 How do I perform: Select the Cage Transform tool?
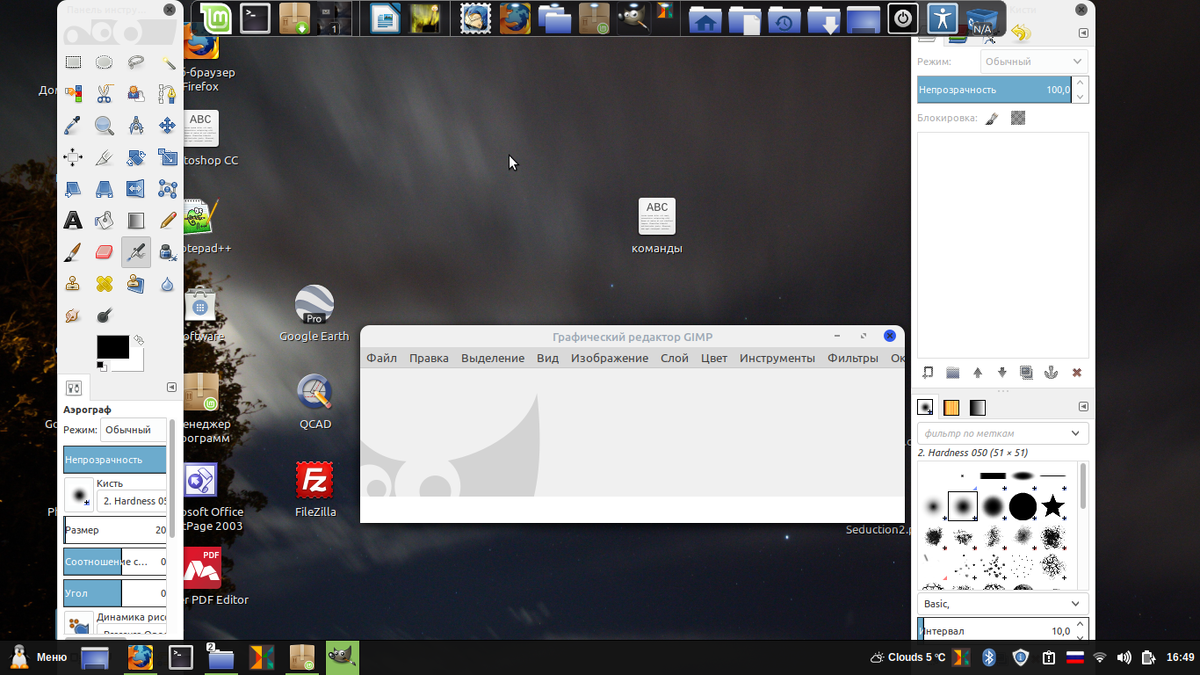pos(167,189)
